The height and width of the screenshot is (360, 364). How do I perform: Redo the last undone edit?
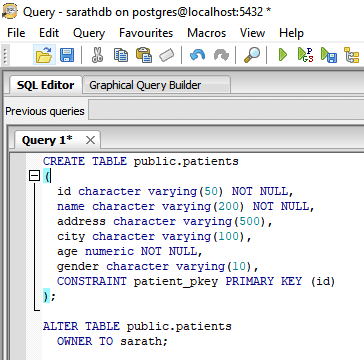tap(221, 55)
